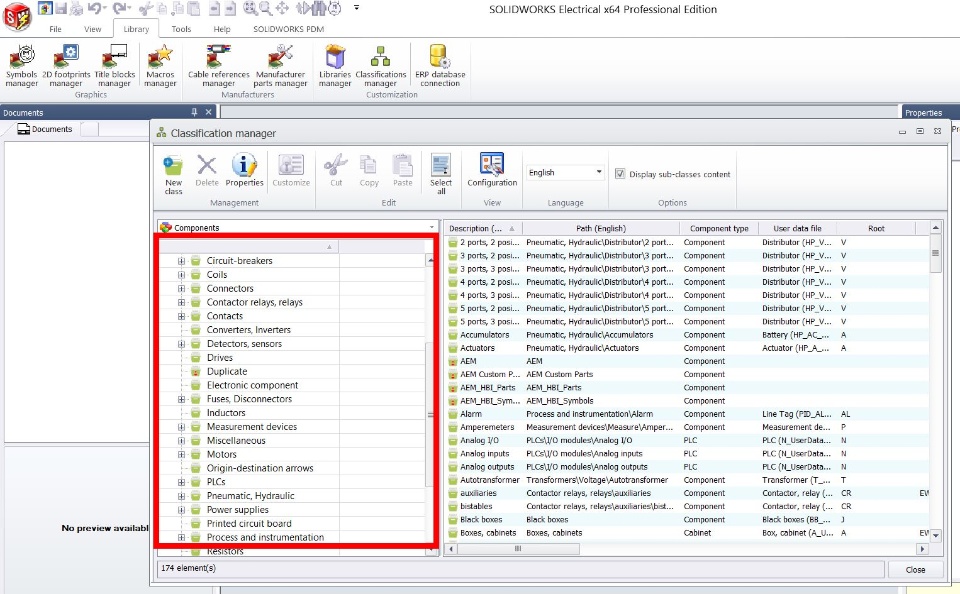Click the class tree vertical scrollbar

430,413
